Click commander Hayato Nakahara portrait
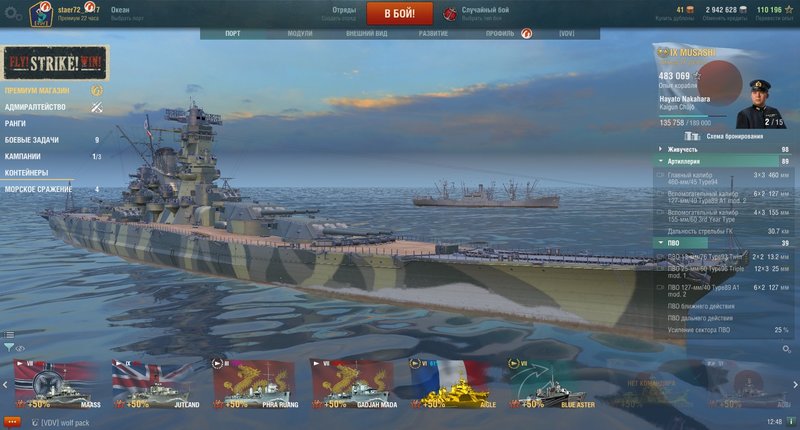The height and width of the screenshot is (430, 800). 760,104
